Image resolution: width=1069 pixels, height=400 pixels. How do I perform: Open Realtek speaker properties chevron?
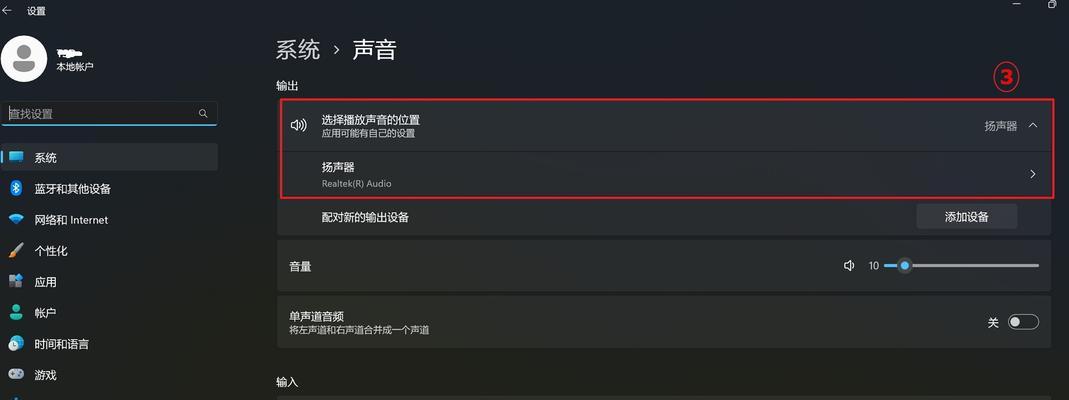click(1033, 174)
